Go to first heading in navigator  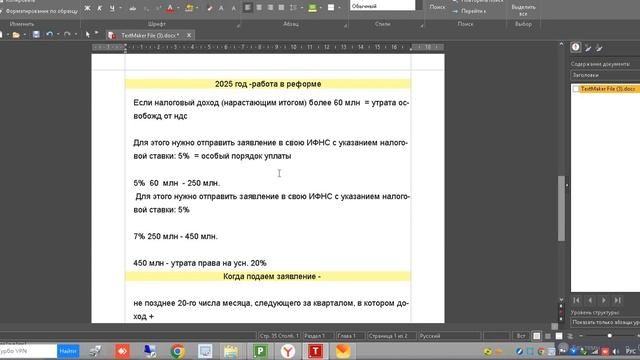[x=576, y=300]
